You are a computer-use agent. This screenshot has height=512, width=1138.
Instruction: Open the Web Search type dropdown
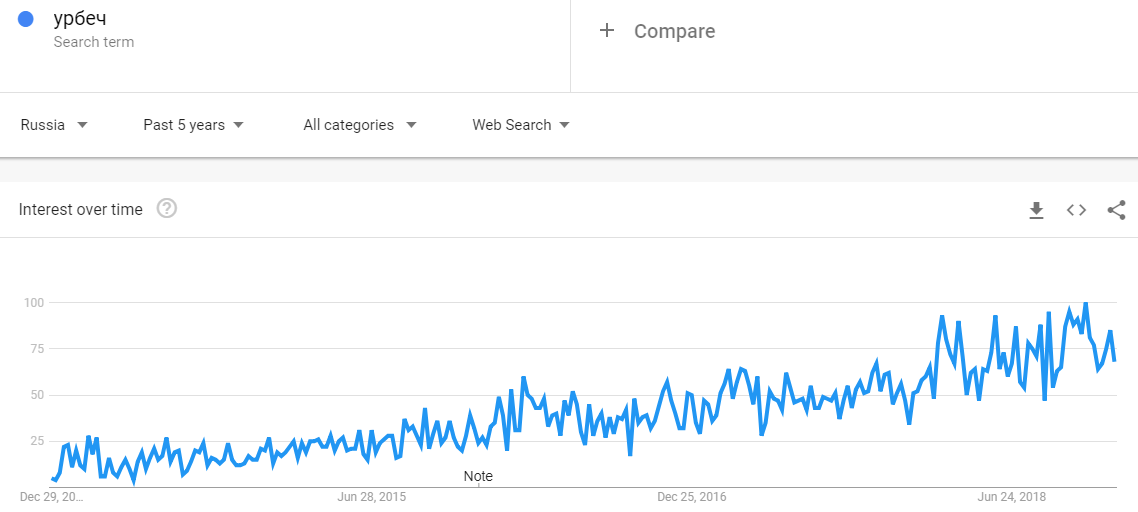click(x=520, y=125)
